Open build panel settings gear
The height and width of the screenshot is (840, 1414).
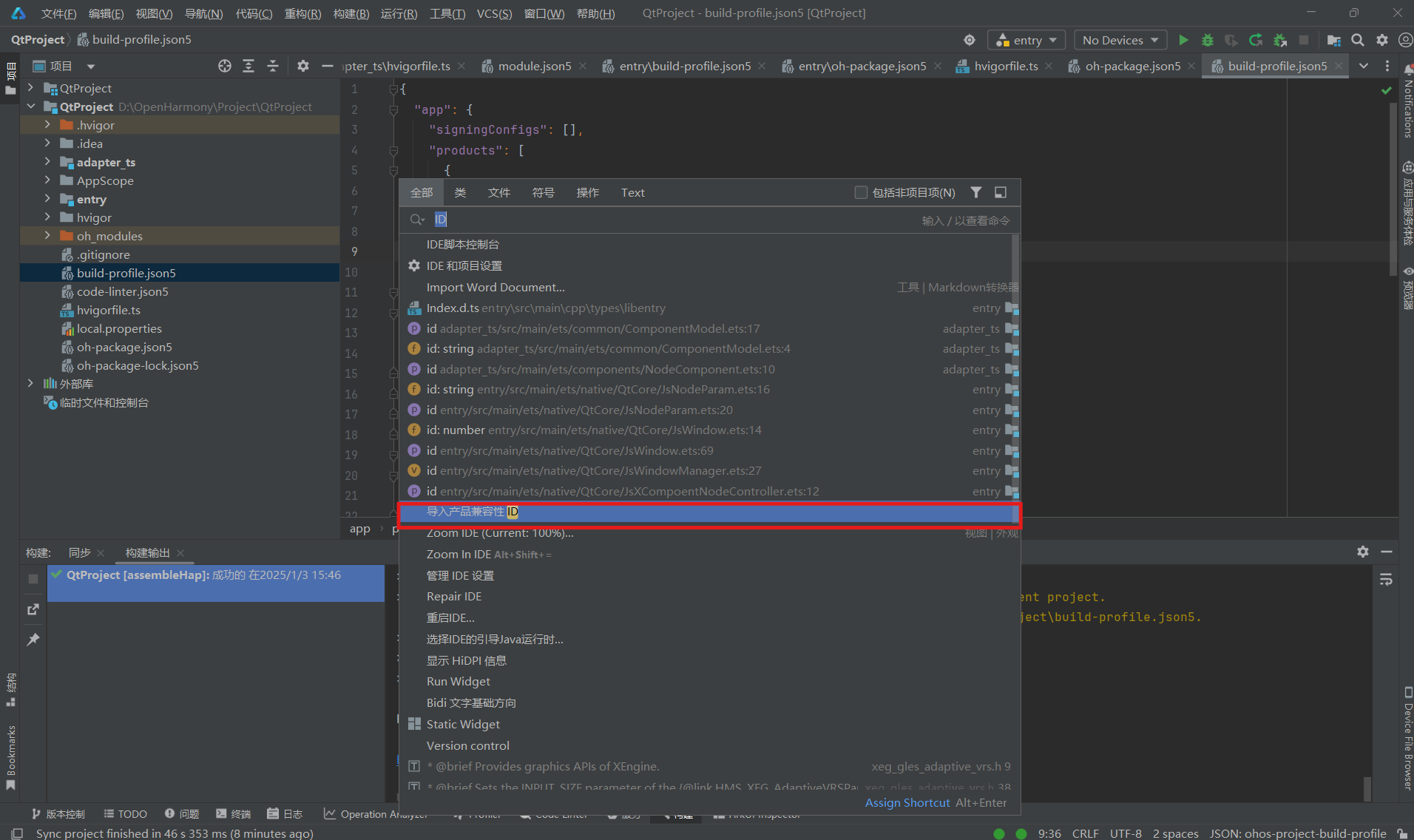(1363, 552)
